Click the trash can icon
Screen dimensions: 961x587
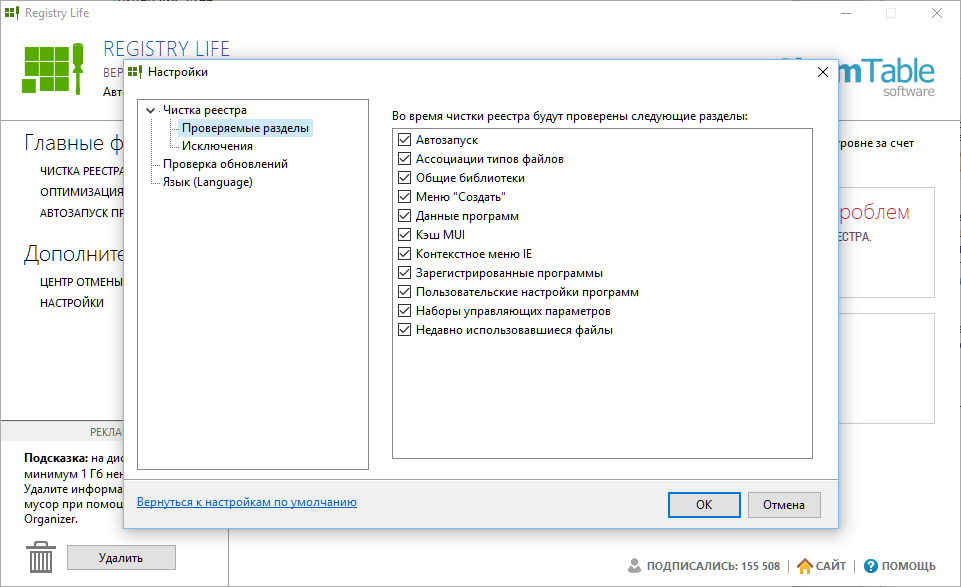41,557
